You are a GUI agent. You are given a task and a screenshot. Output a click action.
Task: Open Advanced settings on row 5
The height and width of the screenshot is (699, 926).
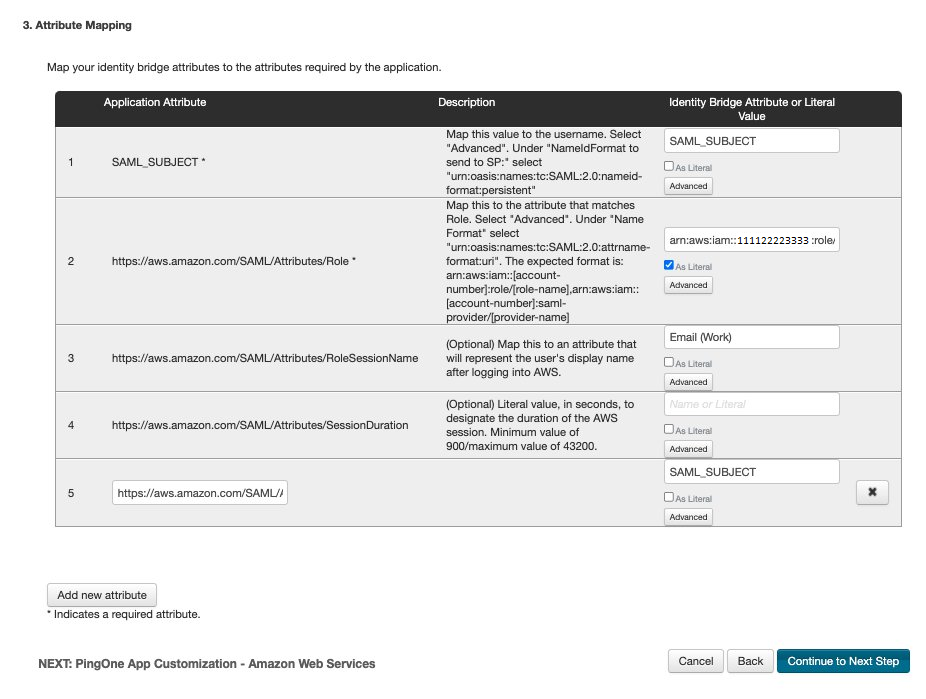point(687,516)
